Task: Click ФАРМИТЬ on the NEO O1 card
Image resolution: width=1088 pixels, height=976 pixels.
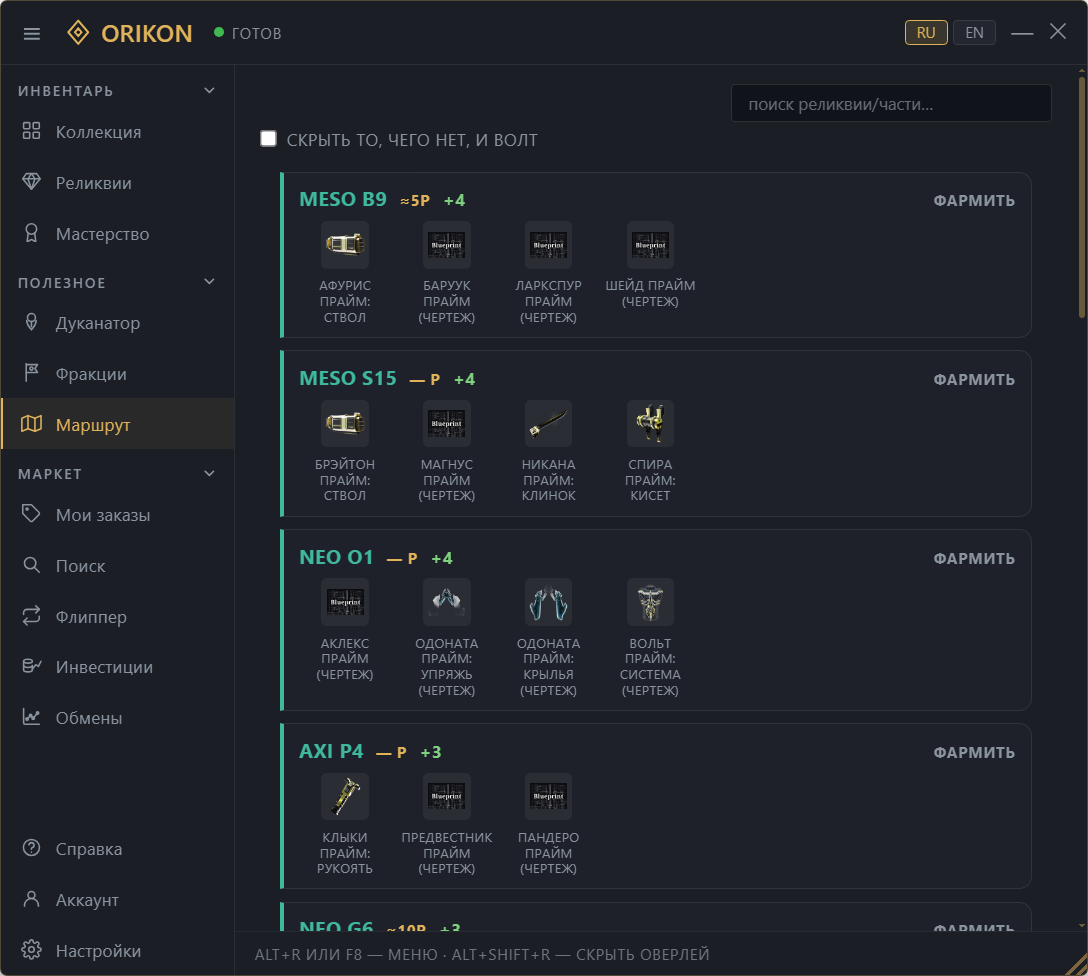Action: coord(974,558)
